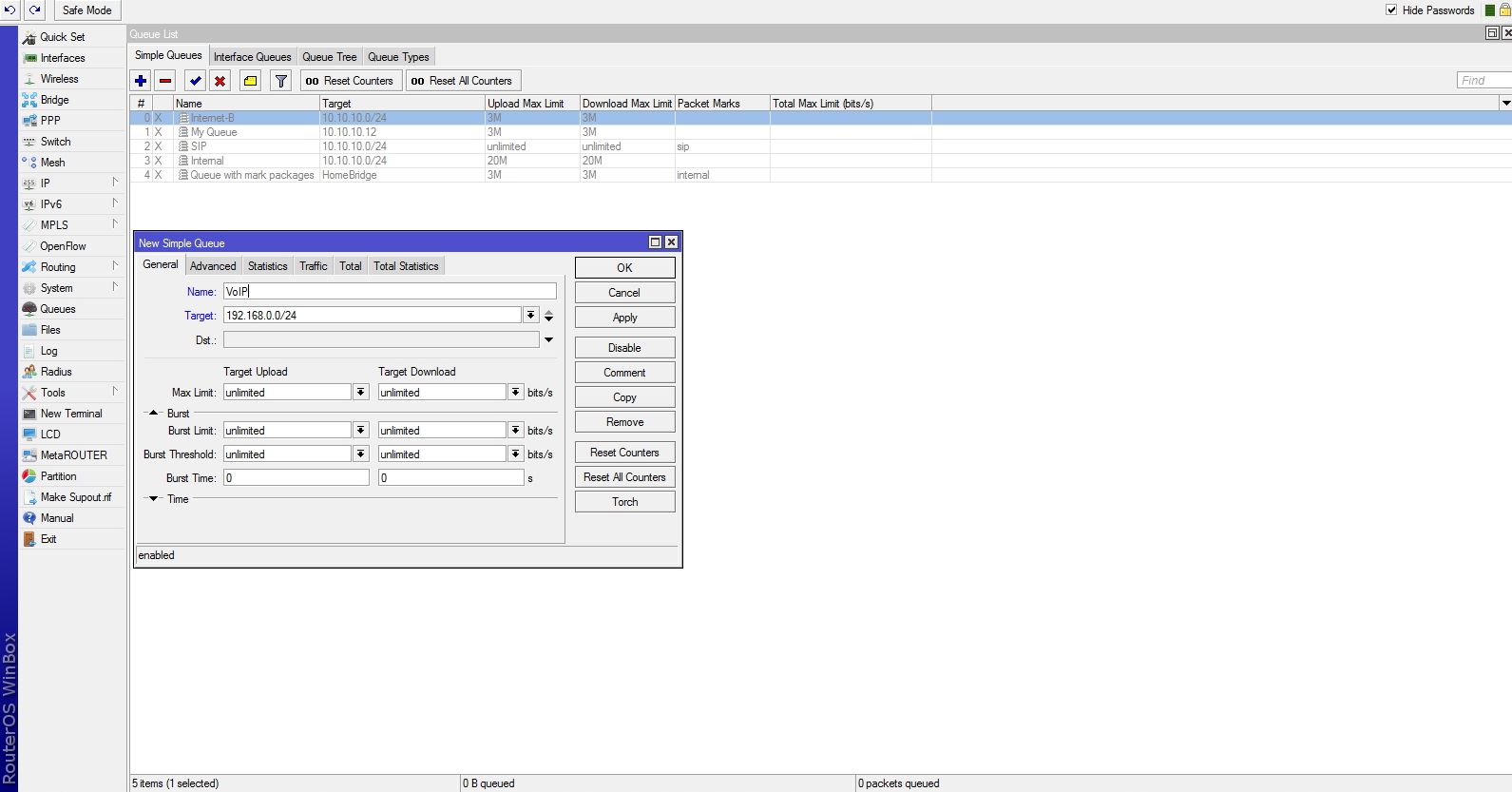Open New Terminal from the sidebar
The height and width of the screenshot is (792, 1512).
tap(71, 414)
